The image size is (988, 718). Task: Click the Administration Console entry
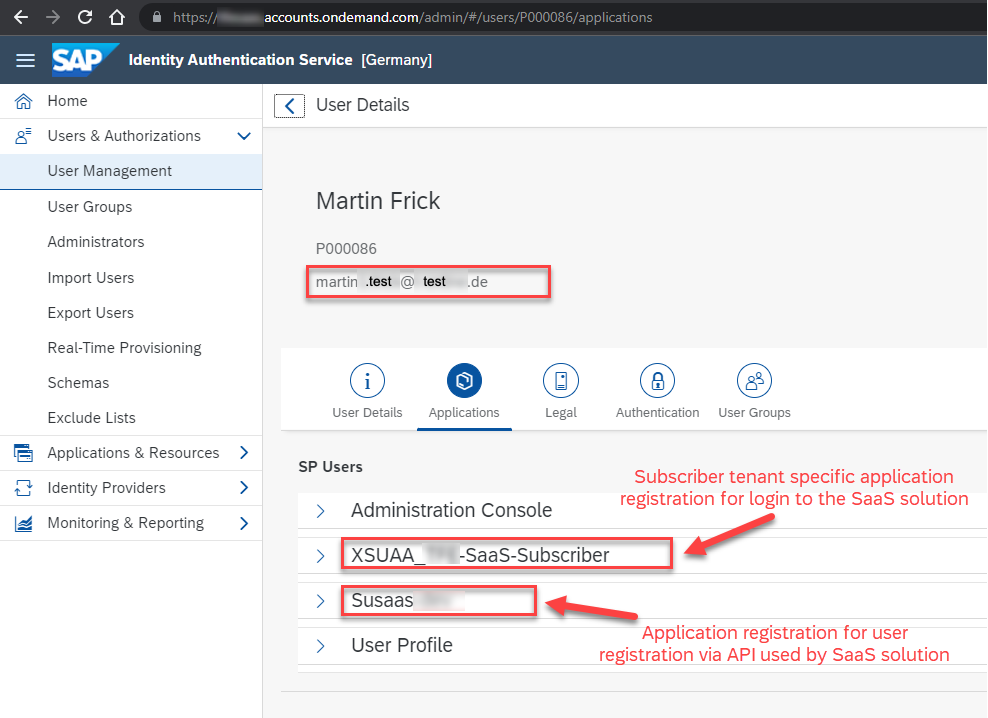[x=451, y=510]
